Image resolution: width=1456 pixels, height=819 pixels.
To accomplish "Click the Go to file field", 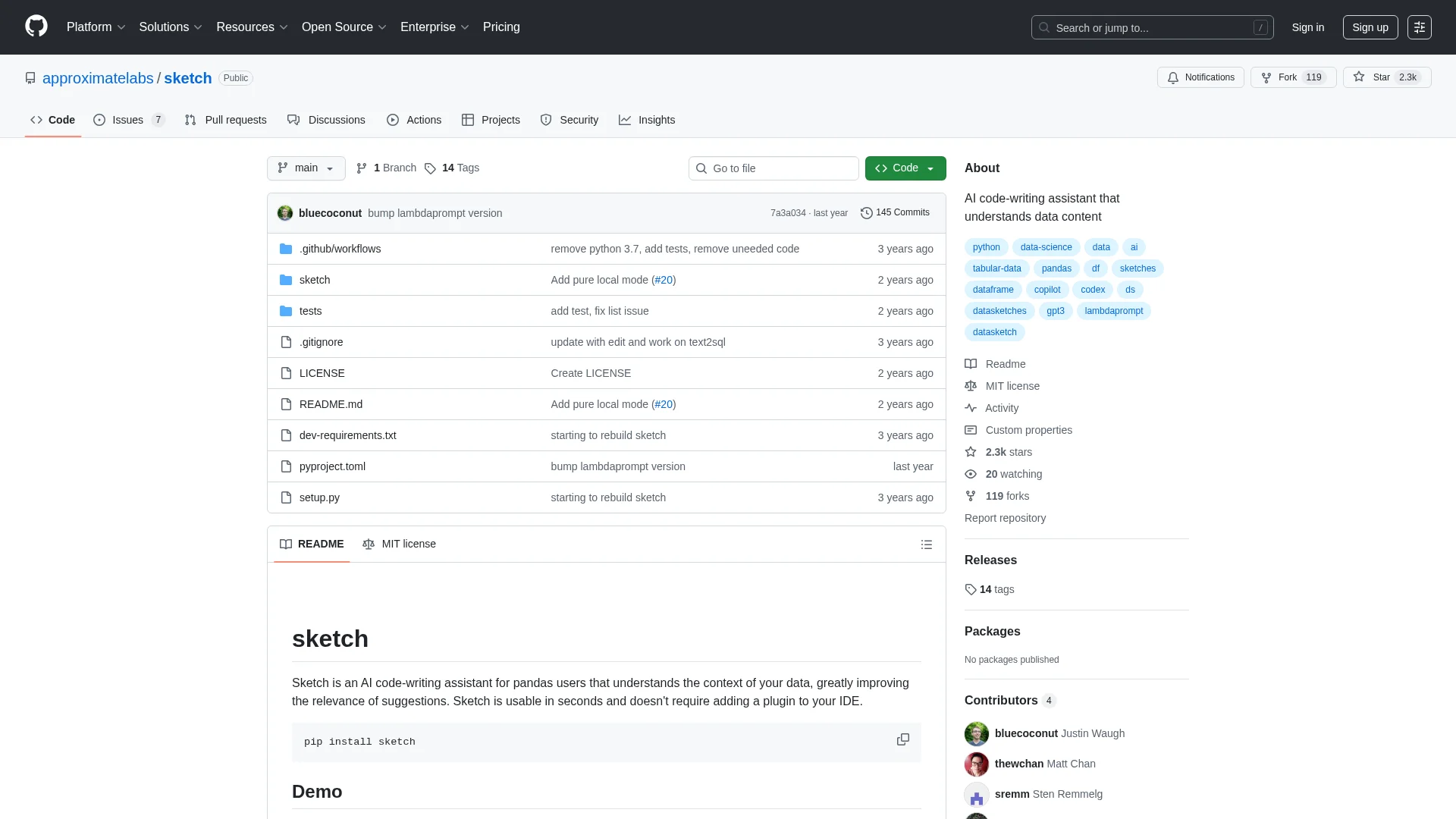I will [x=773, y=168].
